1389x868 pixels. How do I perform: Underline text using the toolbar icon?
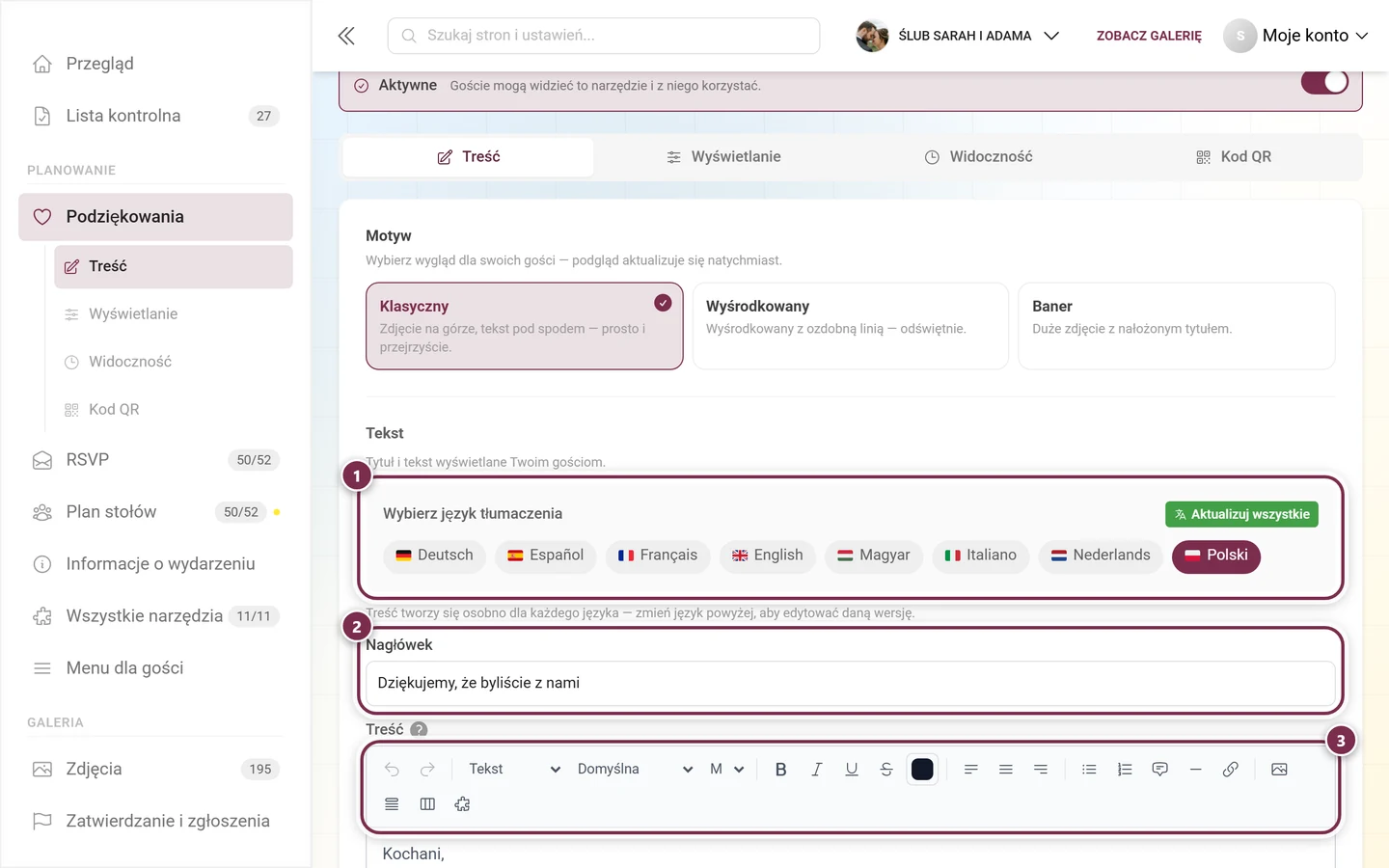pyautogui.click(x=852, y=769)
